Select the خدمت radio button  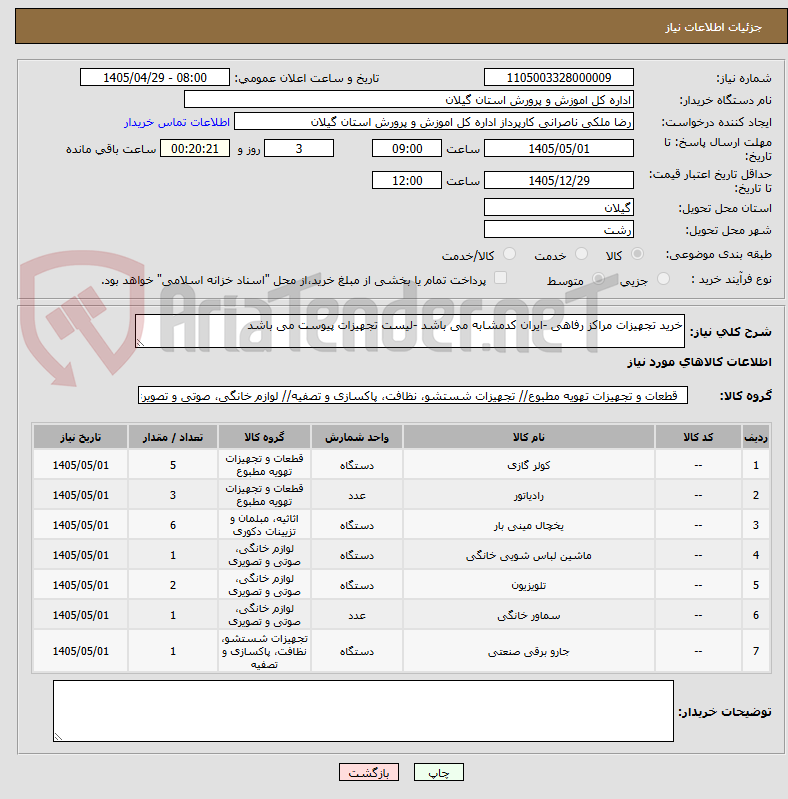coord(581,254)
